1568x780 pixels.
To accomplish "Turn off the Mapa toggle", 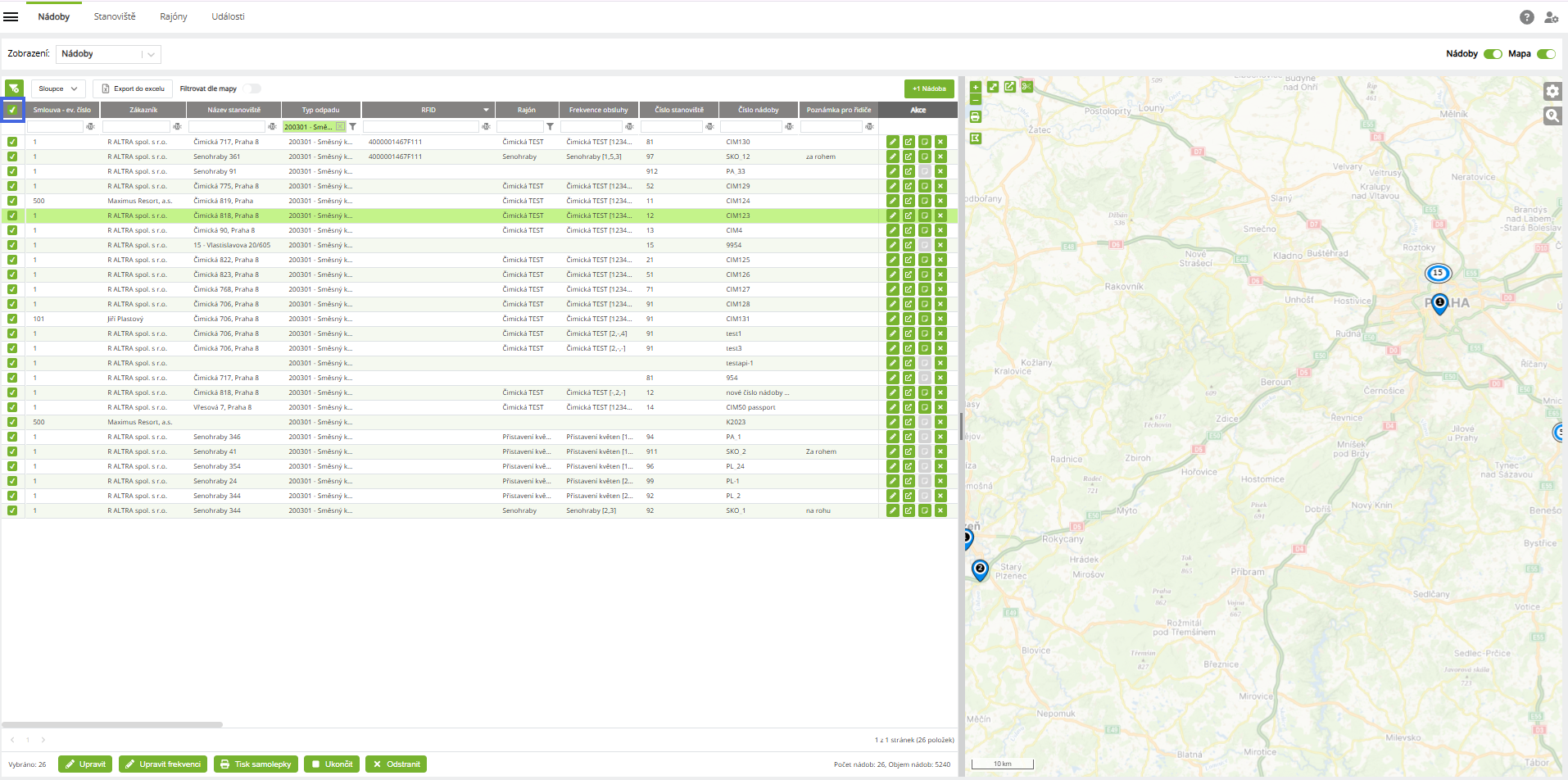I will [1545, 54].
